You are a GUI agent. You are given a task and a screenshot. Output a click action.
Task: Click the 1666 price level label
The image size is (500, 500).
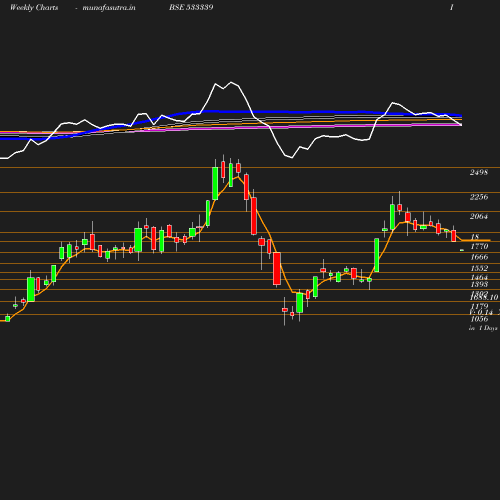(x=479, y=257)
